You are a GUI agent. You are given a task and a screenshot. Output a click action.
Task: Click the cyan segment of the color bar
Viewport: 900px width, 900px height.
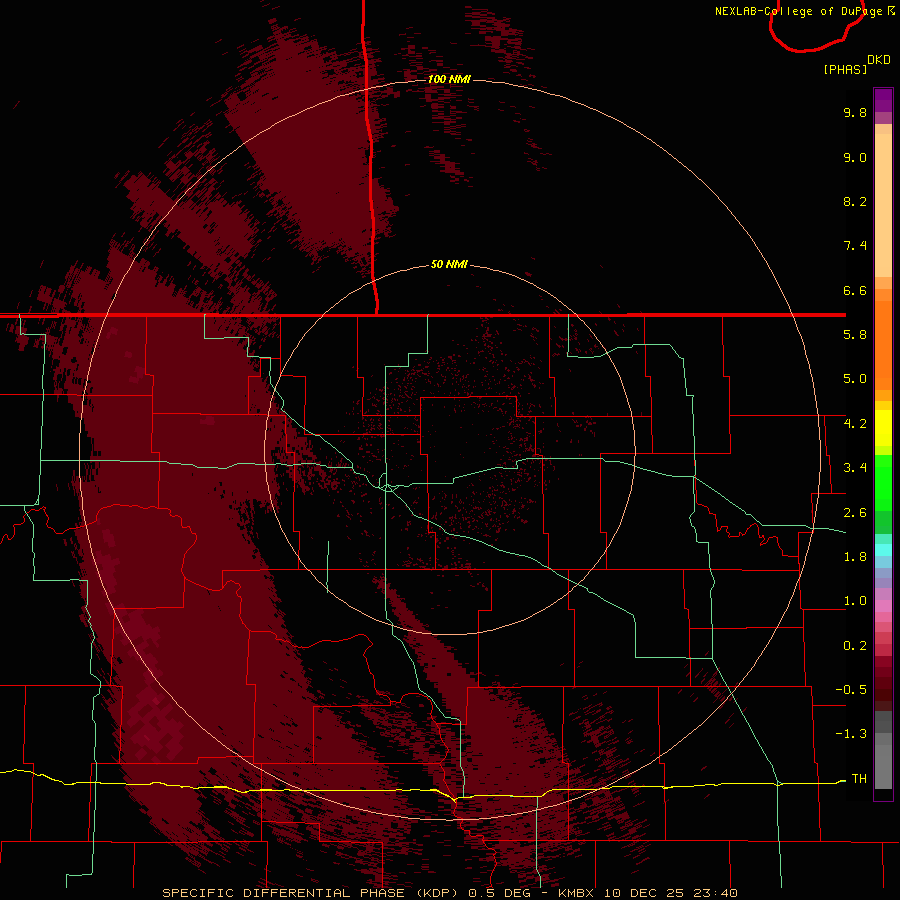coord(883,550)
